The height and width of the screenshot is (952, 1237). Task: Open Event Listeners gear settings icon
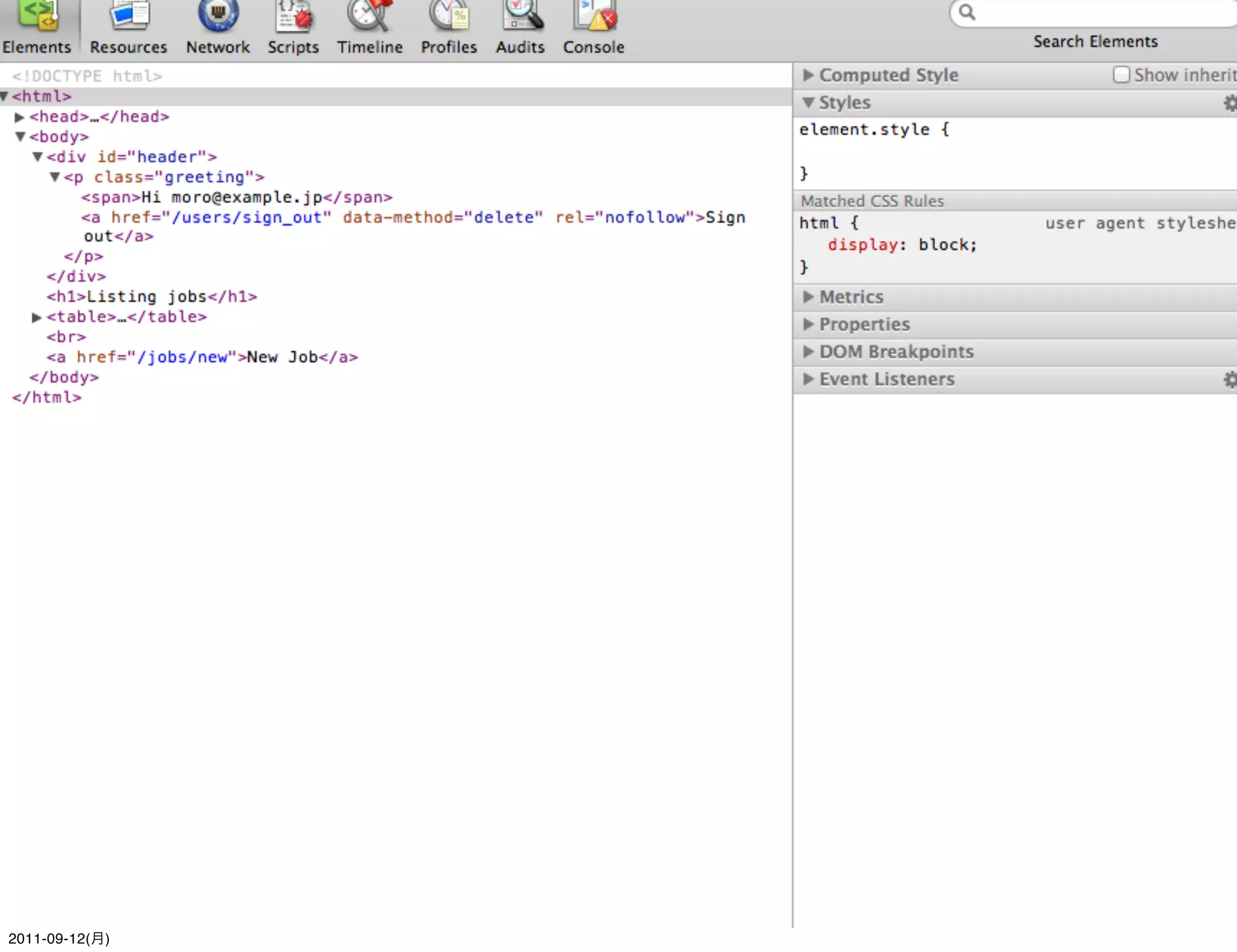coord(1230,380)
